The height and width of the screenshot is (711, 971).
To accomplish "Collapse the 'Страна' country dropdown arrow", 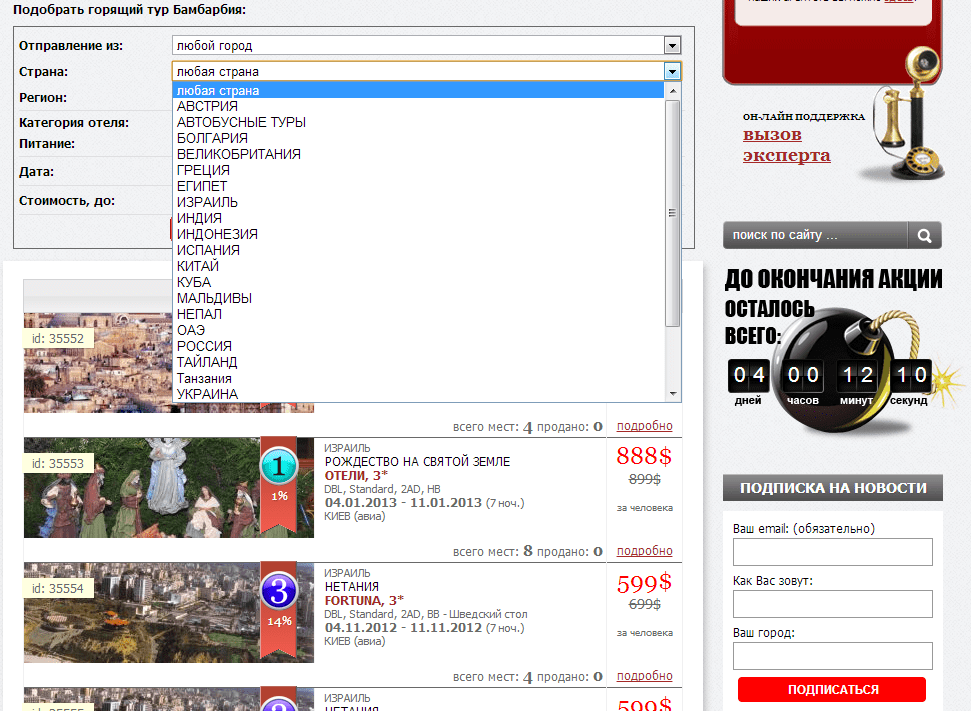I will [673, 72].
